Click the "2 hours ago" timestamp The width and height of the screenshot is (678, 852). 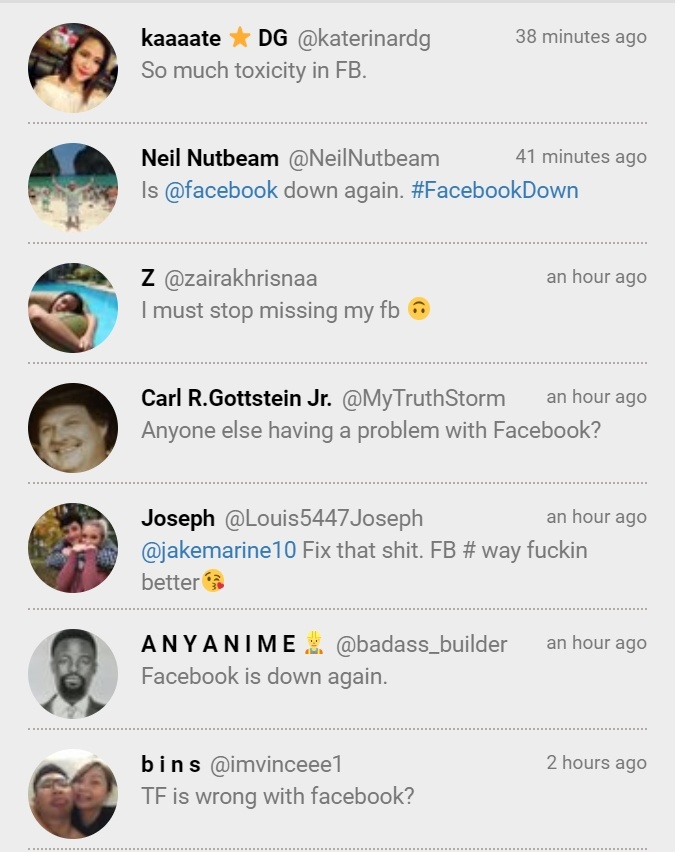click(596, 763)
